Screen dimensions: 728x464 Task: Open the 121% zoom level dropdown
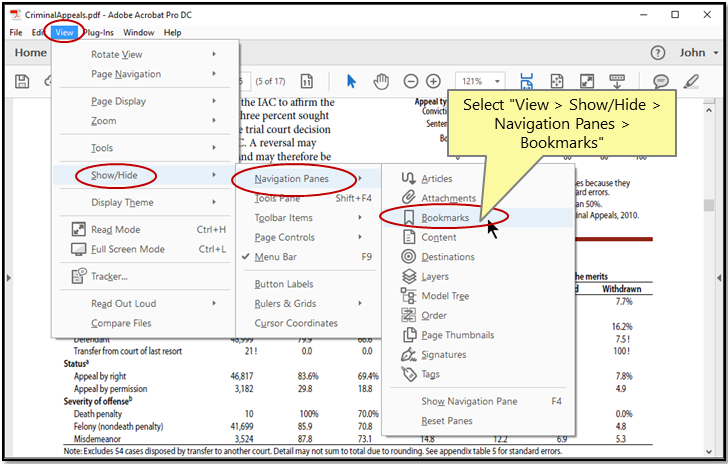pos(480,81)
